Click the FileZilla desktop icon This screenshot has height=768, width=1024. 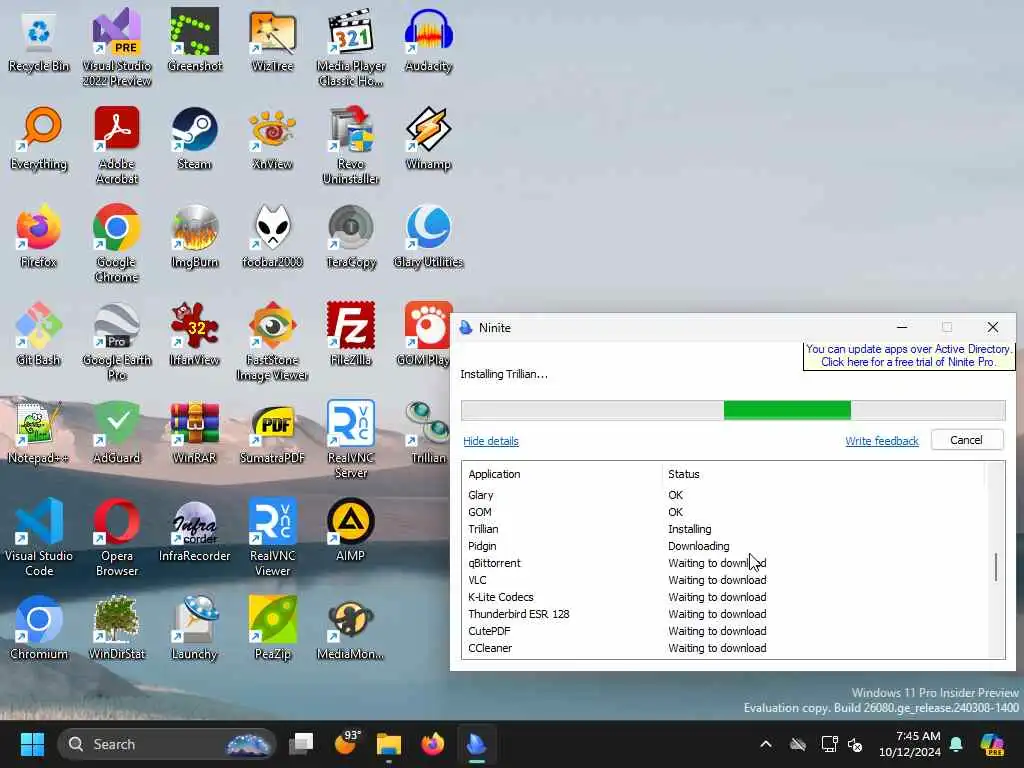click(x=351, y=334)
